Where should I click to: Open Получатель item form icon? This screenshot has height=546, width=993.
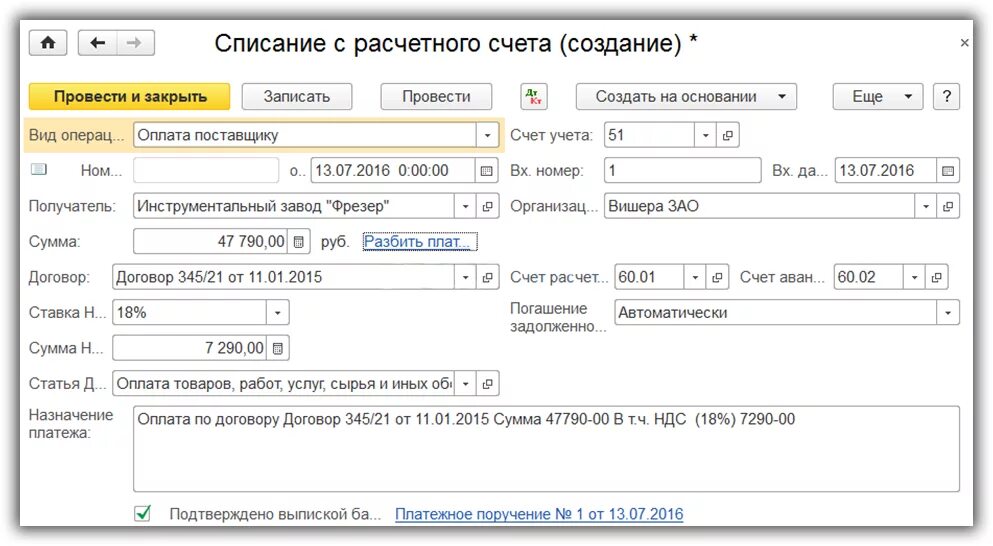(487, 206)
